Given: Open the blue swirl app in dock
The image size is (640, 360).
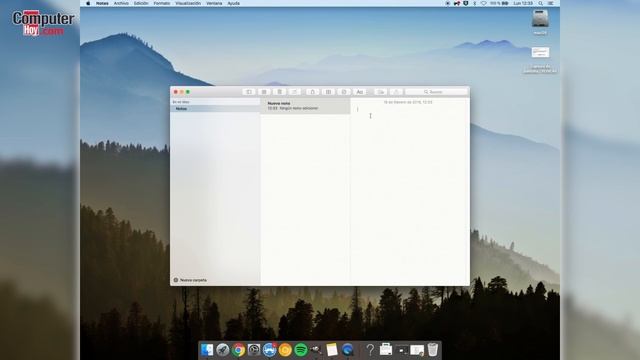Looking at the screenshot, I should (348, 350).
